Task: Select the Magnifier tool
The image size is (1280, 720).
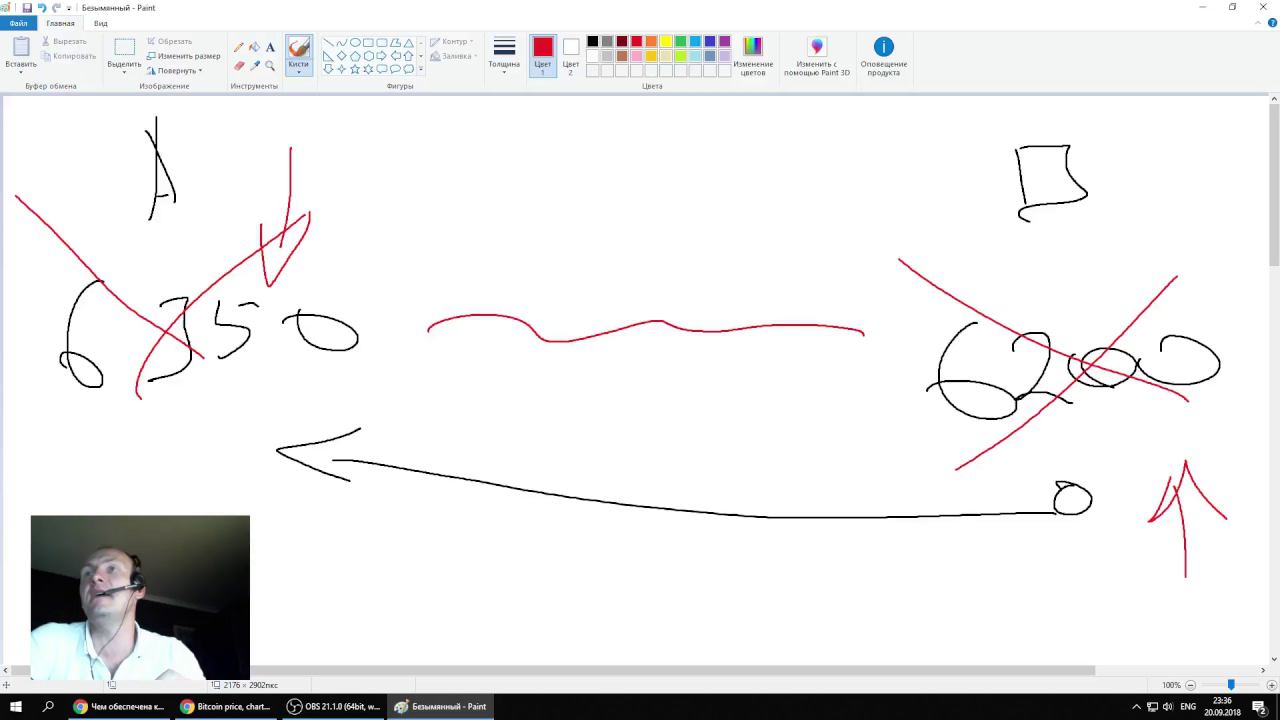Action: pos(270,66)
